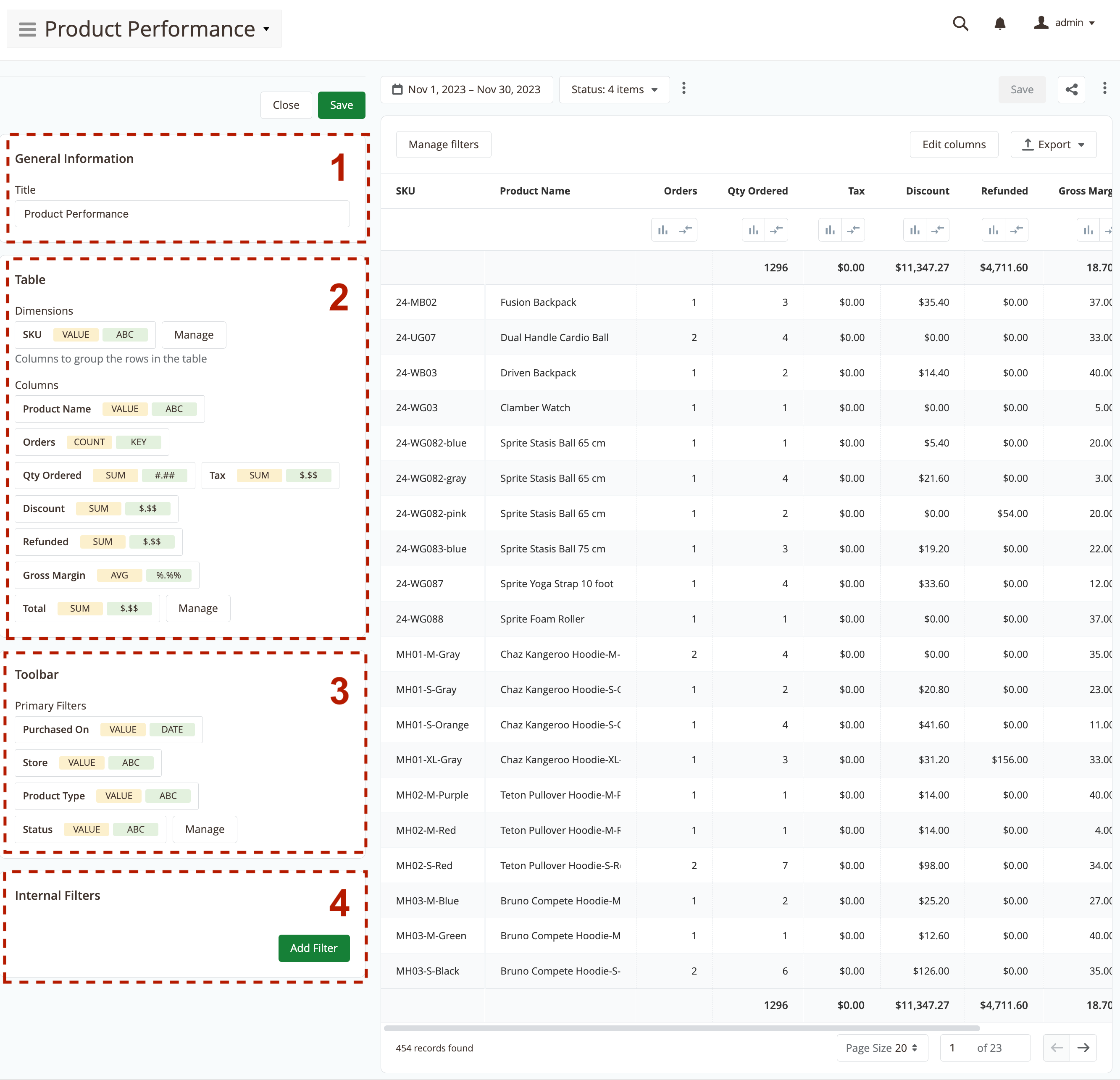Open the notifications bell

(x=1000, y=24)
